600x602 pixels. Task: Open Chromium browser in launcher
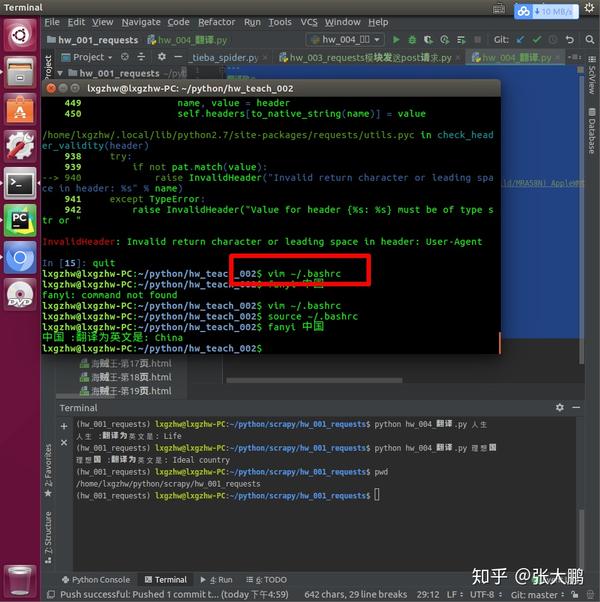click(20, 257)
